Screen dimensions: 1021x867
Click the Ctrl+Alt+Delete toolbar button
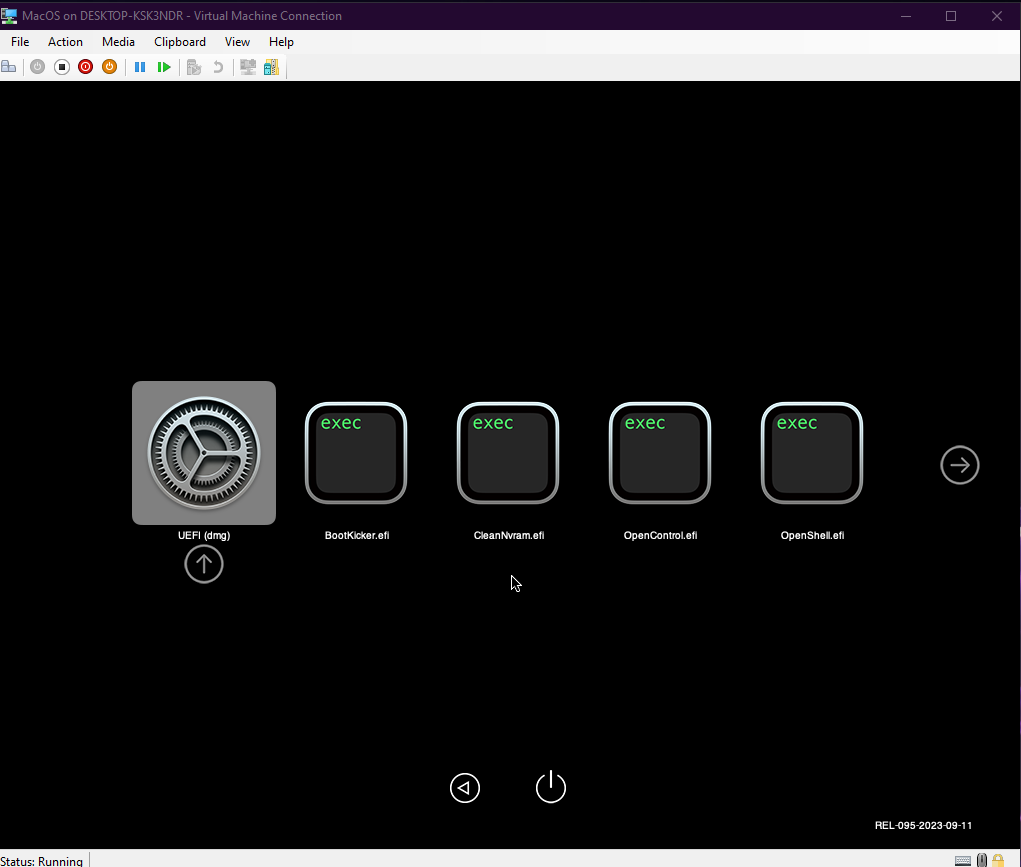click(9, 67)
